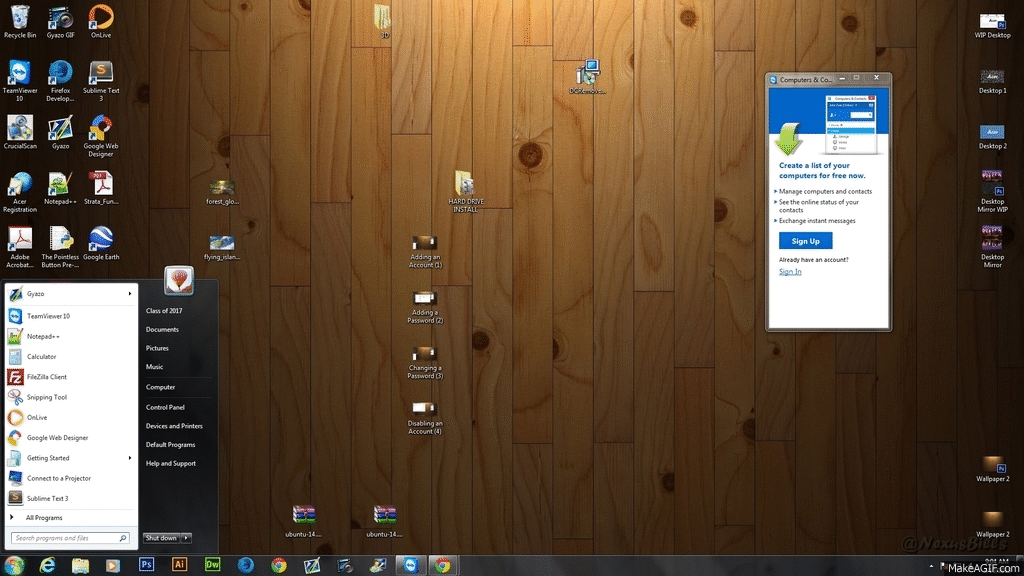Open Dreamweaver from the taskbar
The image size is (1024, 576).
pos(212,565)
